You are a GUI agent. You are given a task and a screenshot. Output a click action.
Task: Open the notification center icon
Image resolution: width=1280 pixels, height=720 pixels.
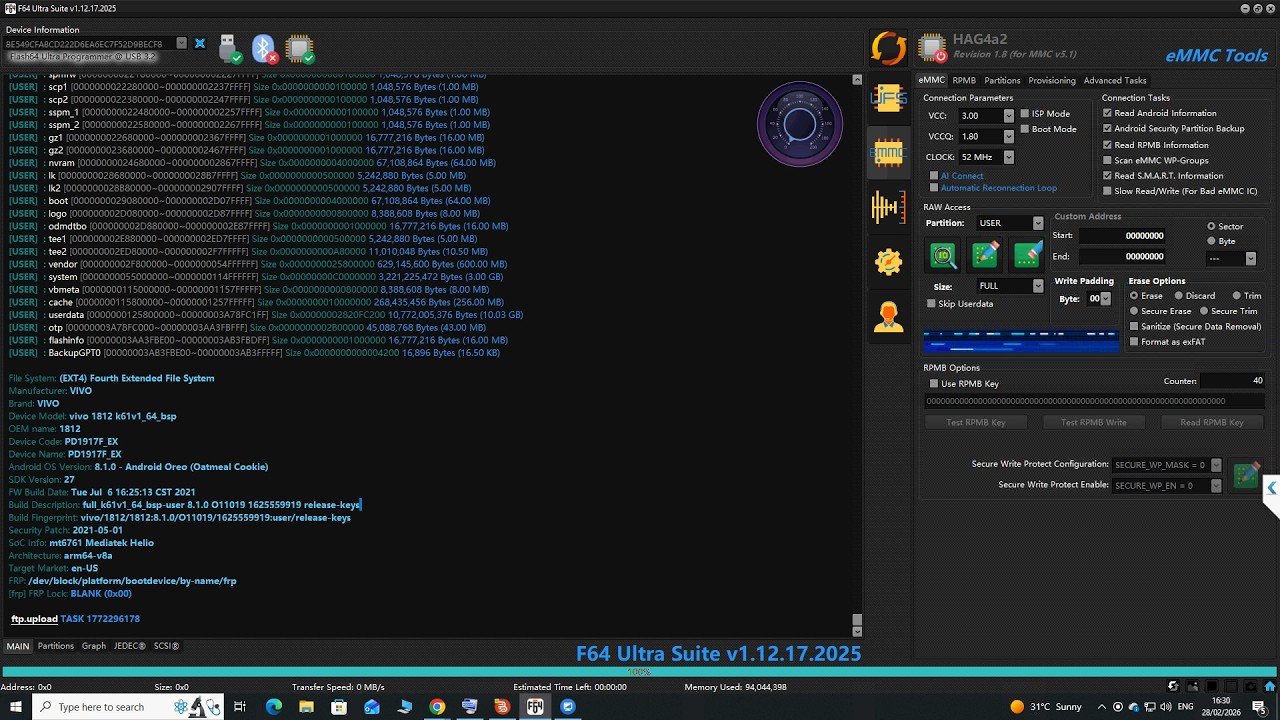tap(1260, 707)
